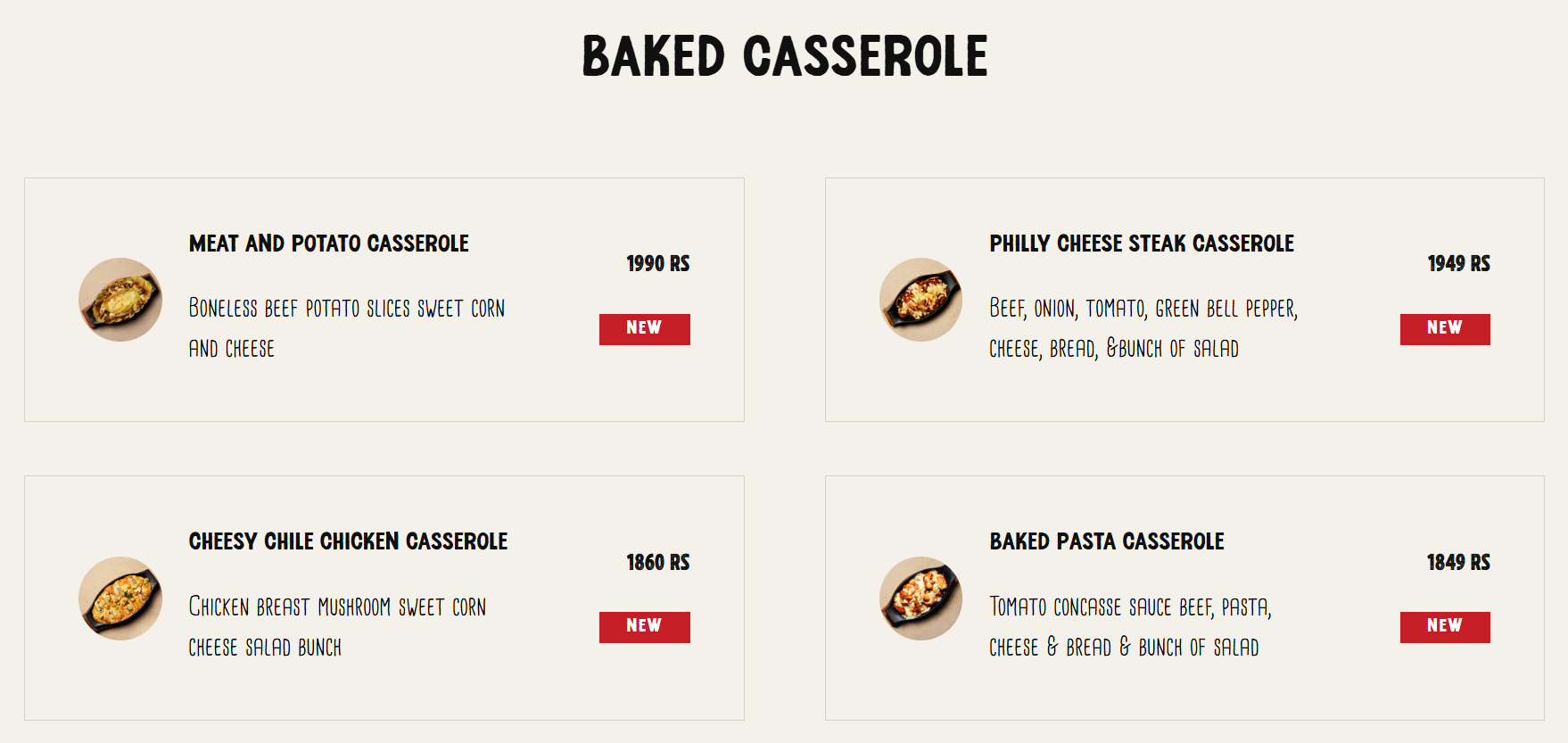Open the Philly Cheese Steak Casserole title
This screenshot has width=1568, height=743.
coord(1142,244)
